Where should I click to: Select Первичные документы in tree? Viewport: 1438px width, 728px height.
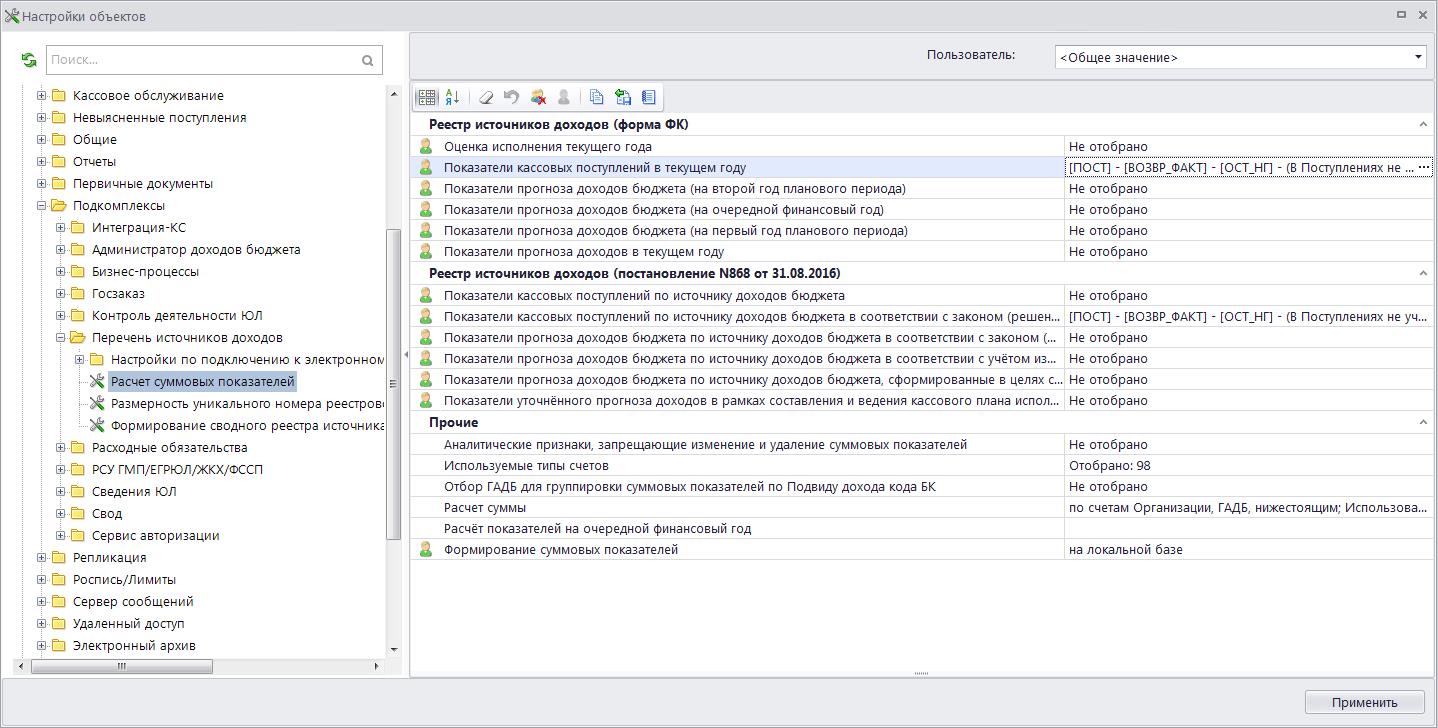coord(142,184)
